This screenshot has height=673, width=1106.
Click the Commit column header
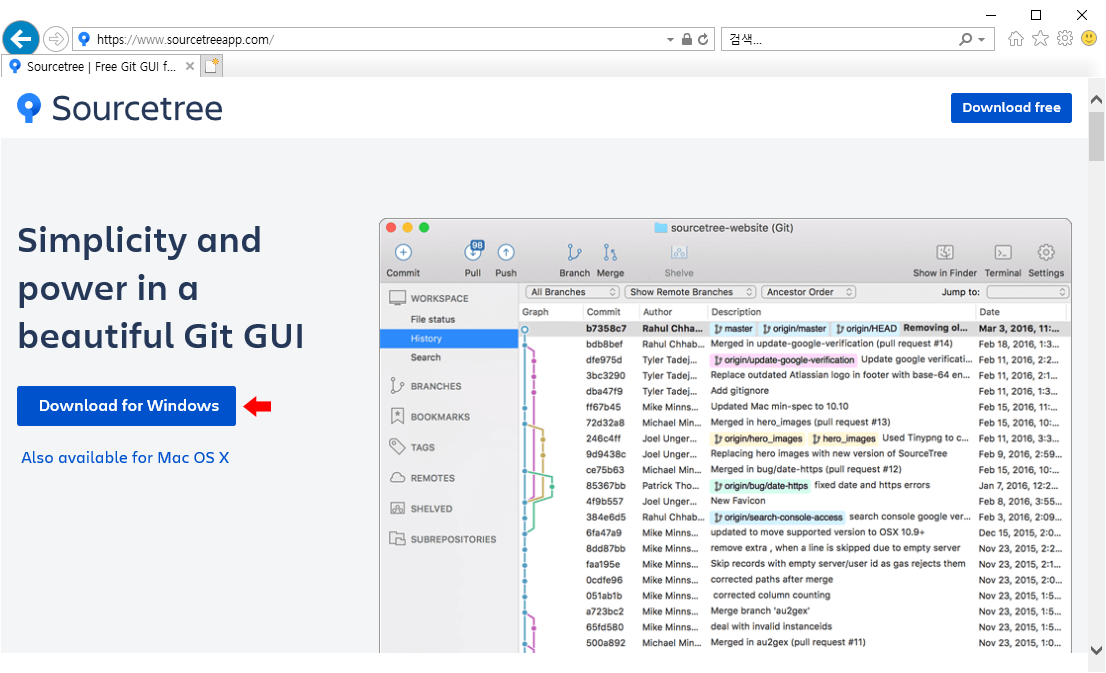click(604, 312)
